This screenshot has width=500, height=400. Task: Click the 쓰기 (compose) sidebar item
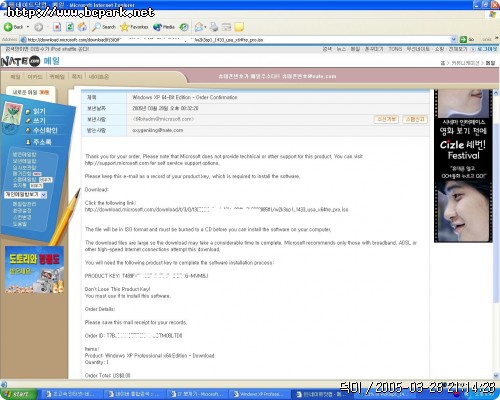click(39, 121)
